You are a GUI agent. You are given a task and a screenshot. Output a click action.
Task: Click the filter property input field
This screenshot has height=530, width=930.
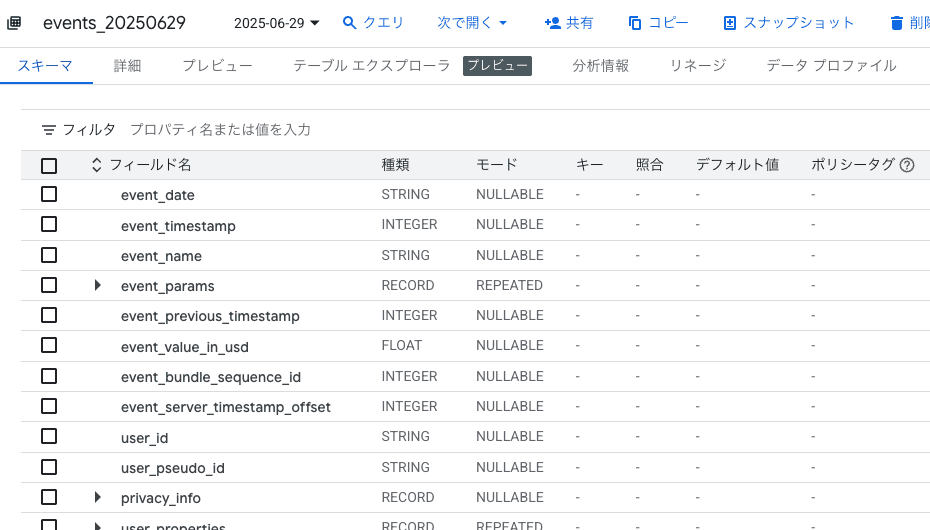click(x=400, y=130)
